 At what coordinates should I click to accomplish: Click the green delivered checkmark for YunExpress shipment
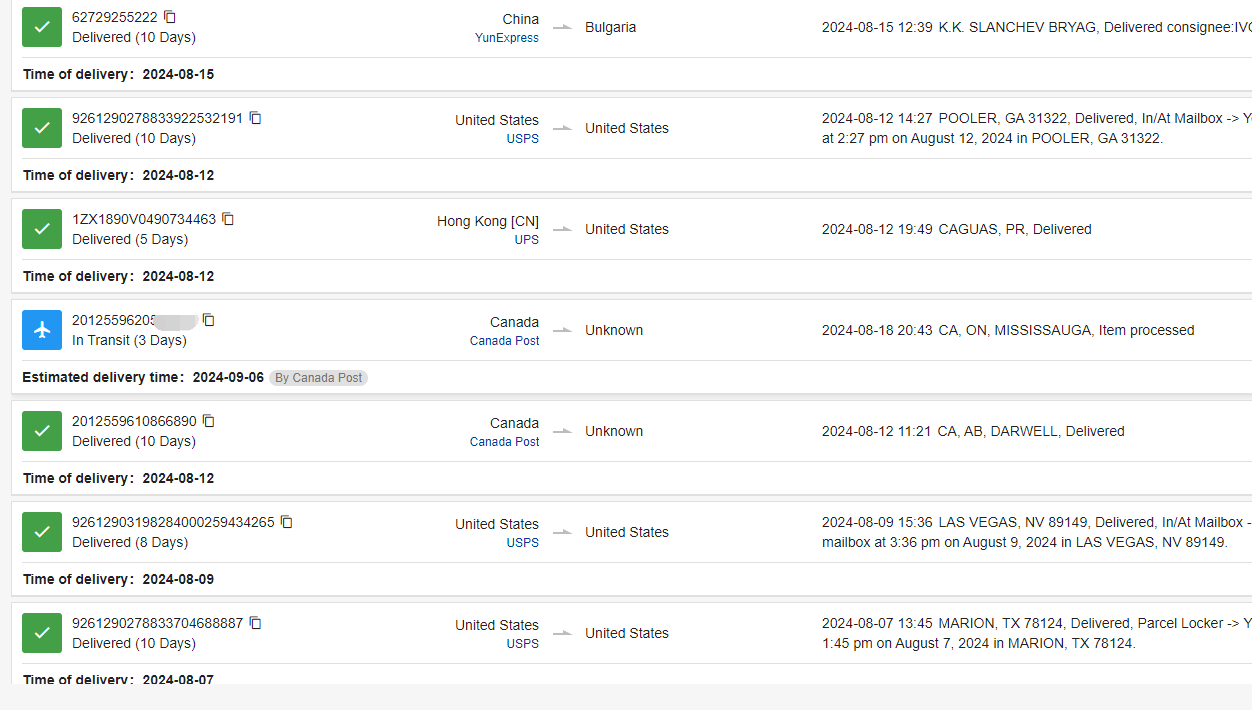click(x=42, y=27)
